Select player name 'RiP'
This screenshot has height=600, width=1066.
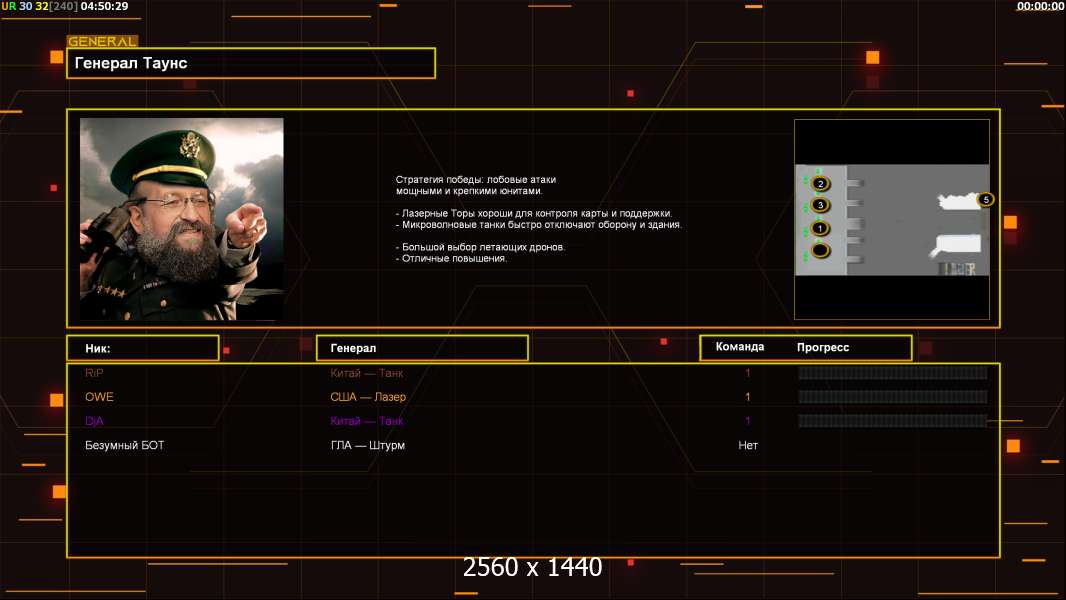pos(94,373)
